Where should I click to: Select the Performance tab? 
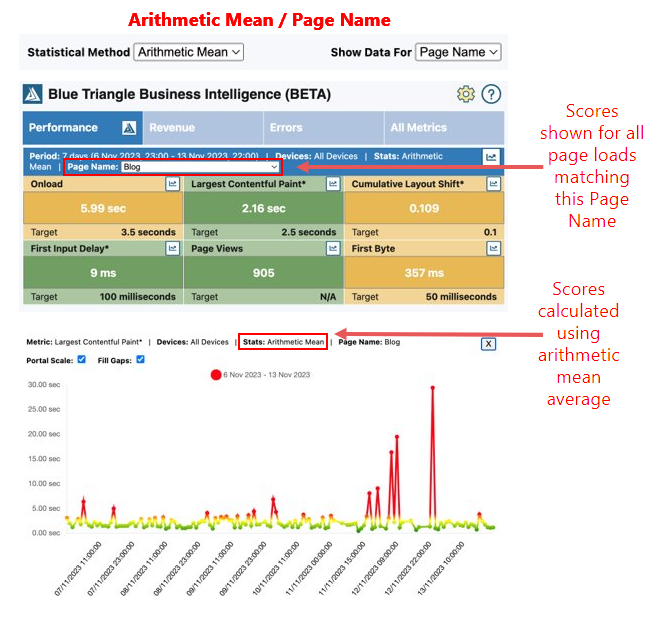(83, 128)
